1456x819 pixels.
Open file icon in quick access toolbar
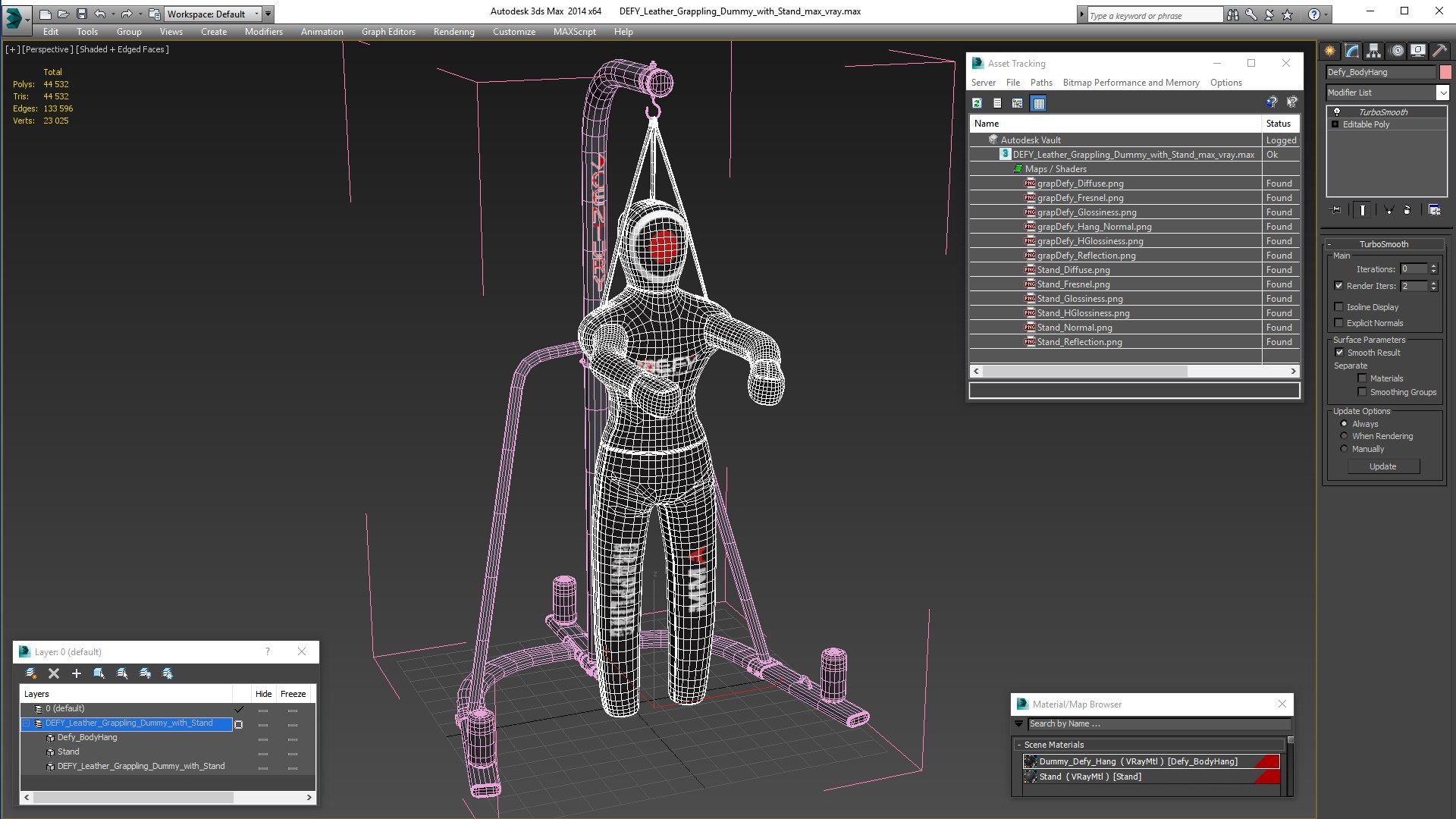click(63, 14)
